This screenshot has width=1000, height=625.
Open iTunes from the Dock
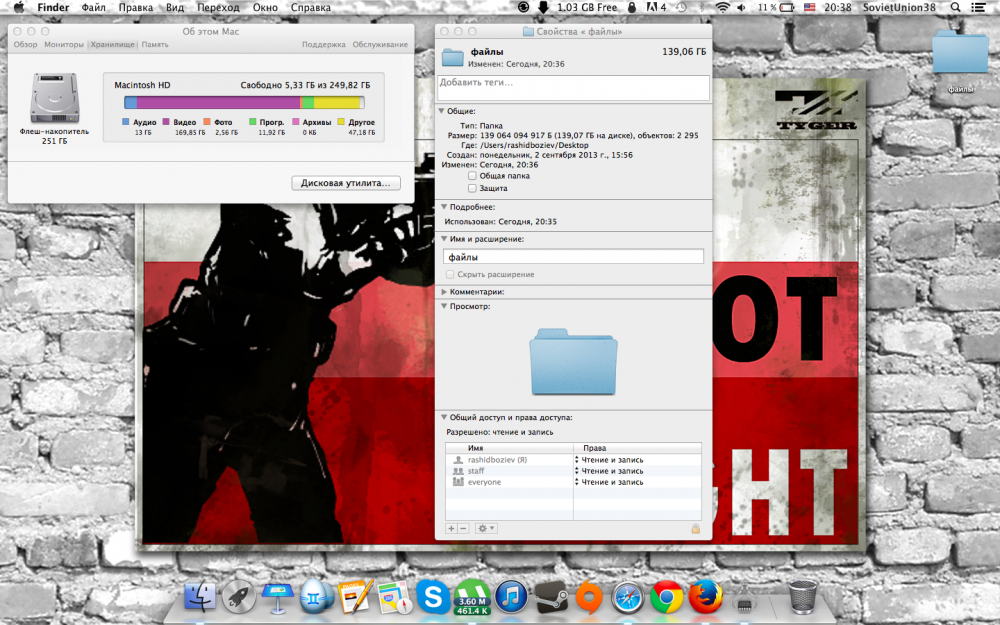[x=511, y=597]
